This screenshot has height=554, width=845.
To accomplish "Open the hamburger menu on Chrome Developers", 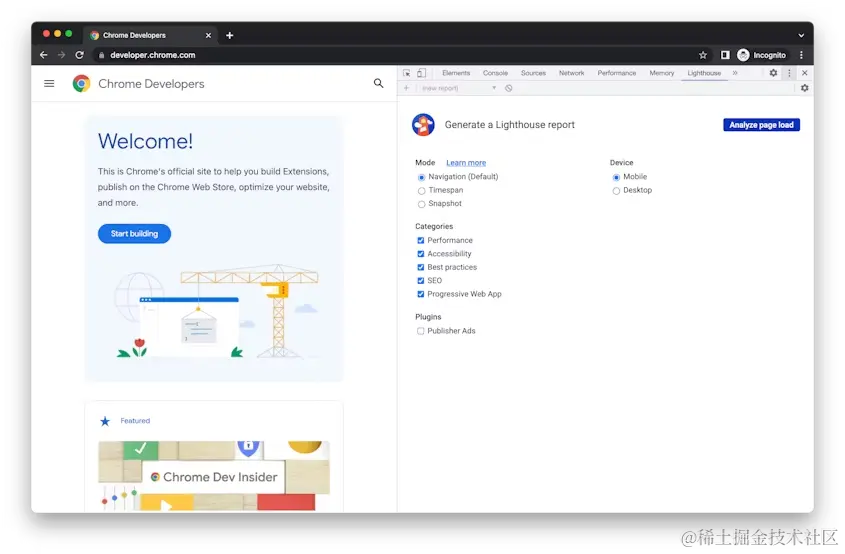I will pos(49,84).
